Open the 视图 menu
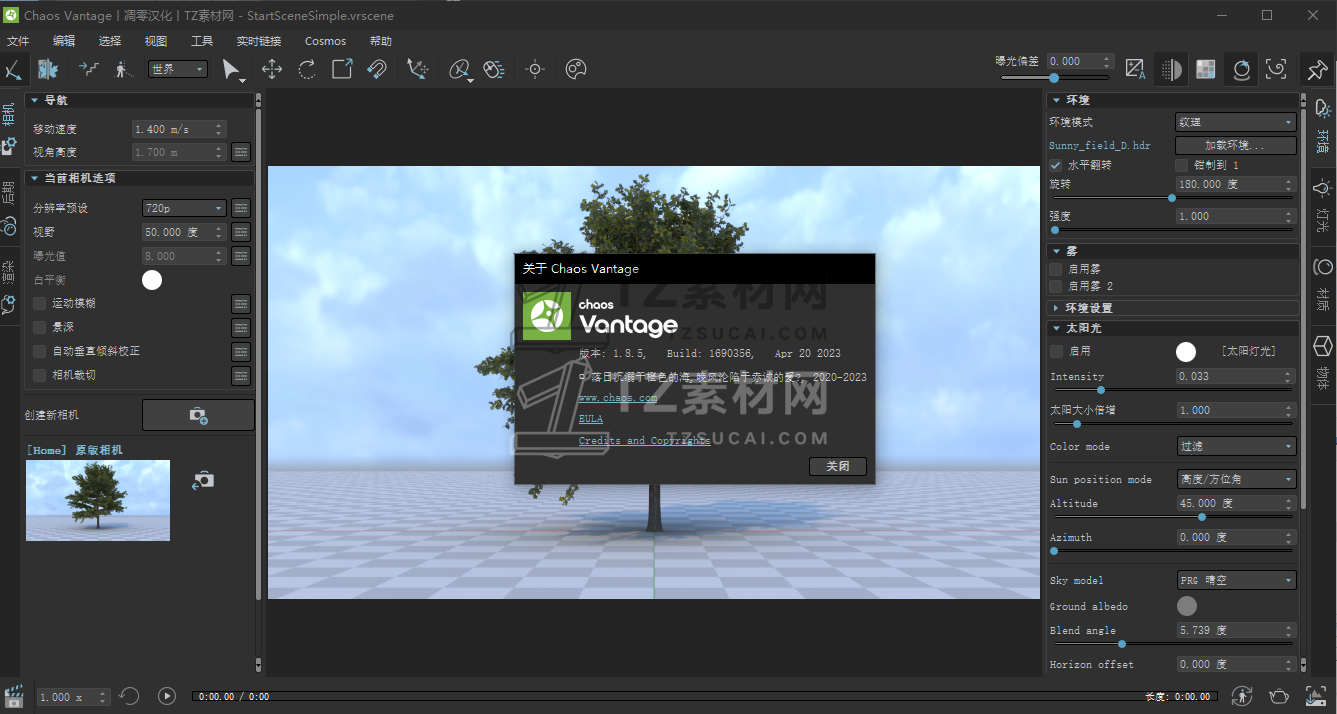The image size is (1337, 714). point(156,41)
